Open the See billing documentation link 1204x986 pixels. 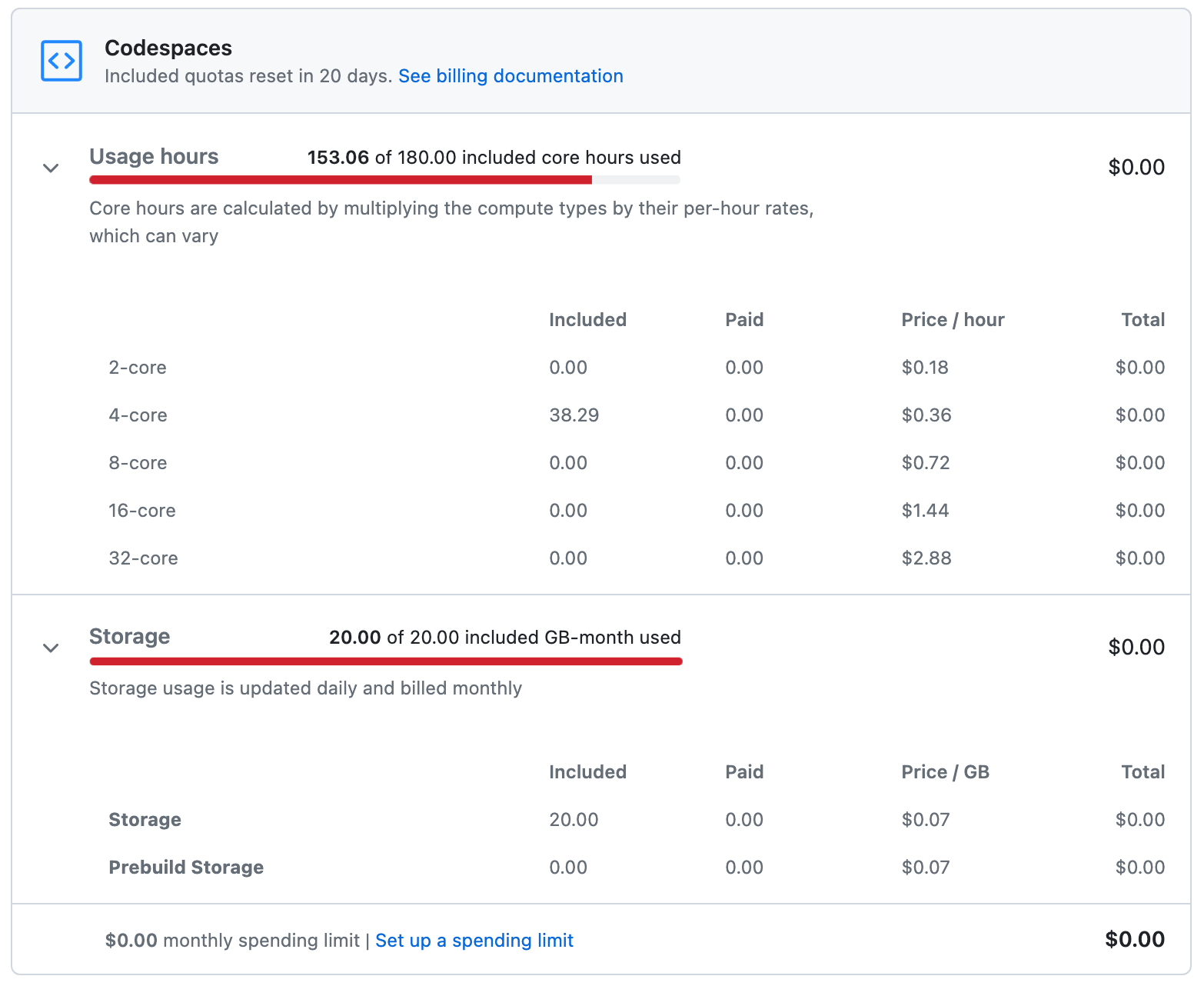510,76
